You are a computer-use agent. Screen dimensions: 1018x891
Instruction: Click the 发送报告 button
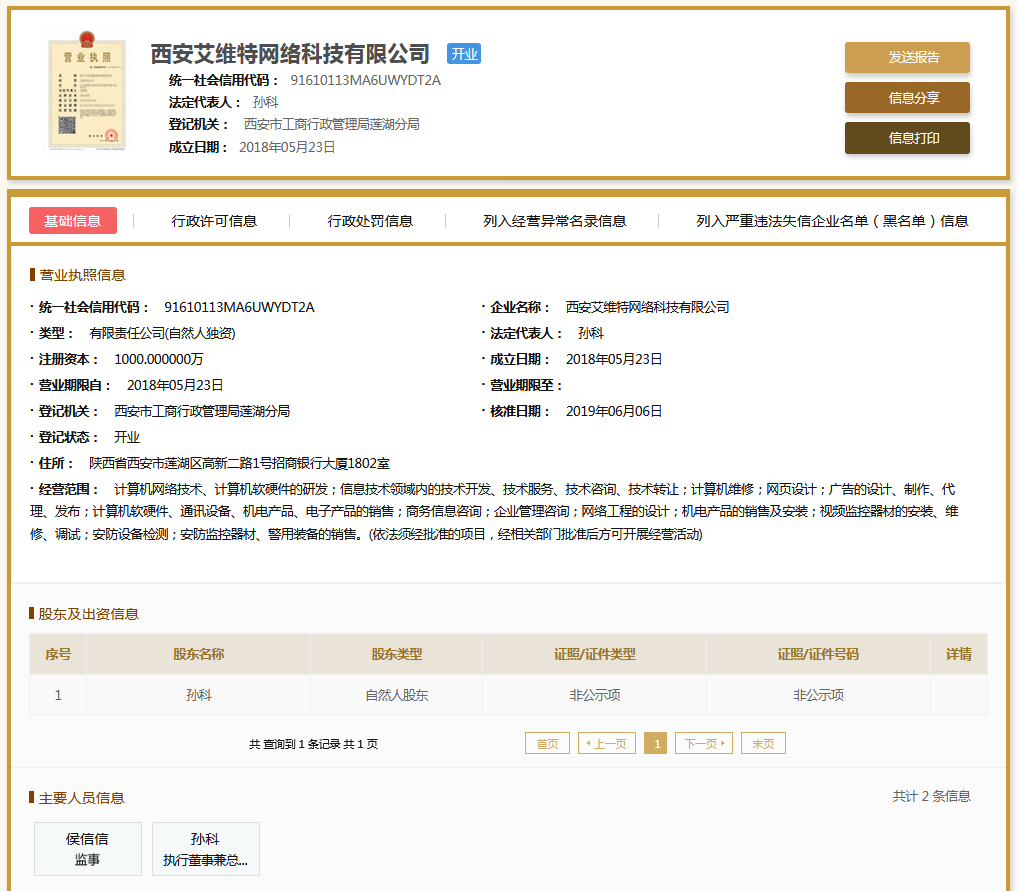[x=906, y=58]
